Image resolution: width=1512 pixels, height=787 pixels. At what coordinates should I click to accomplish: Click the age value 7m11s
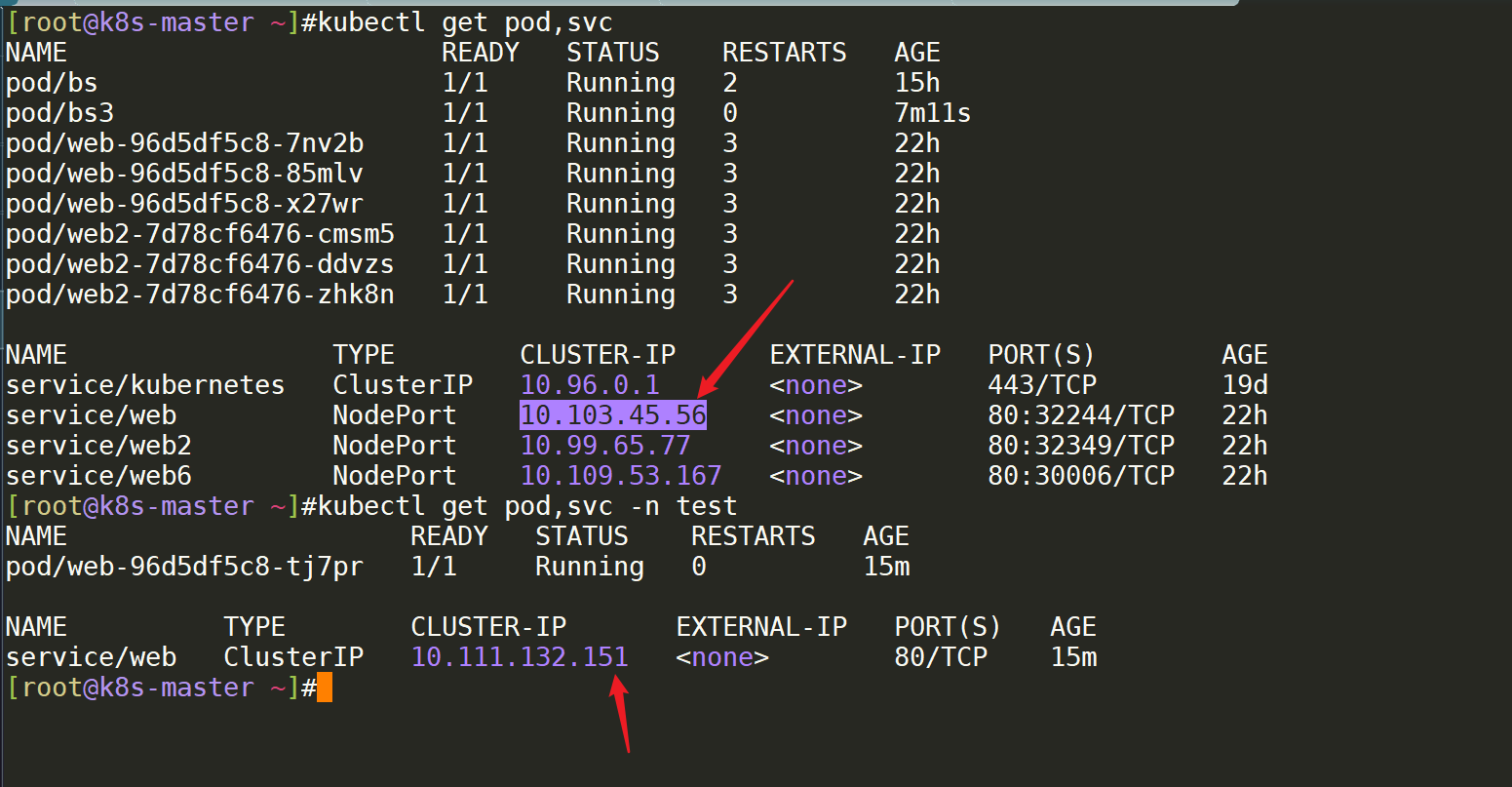(933, 113)
